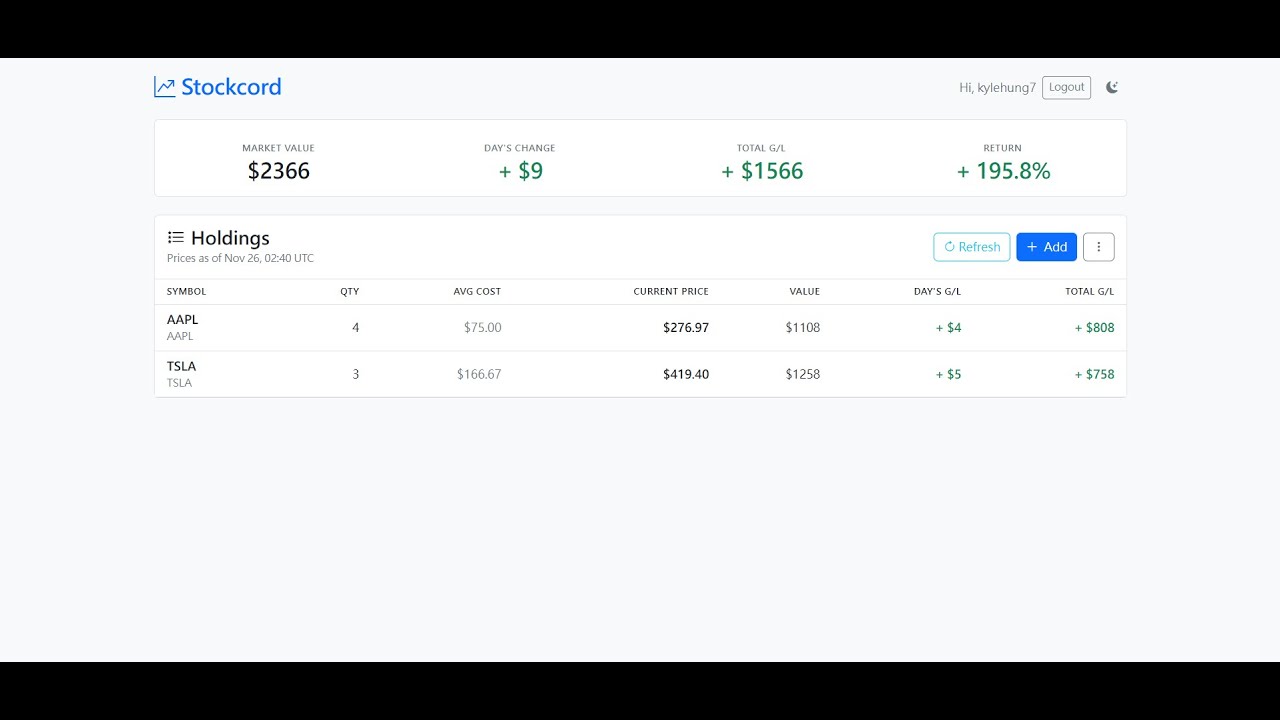This screenshot has height=720, width=1280.
Task: Add a new holding with the Add button
Action: [1046, 247]
